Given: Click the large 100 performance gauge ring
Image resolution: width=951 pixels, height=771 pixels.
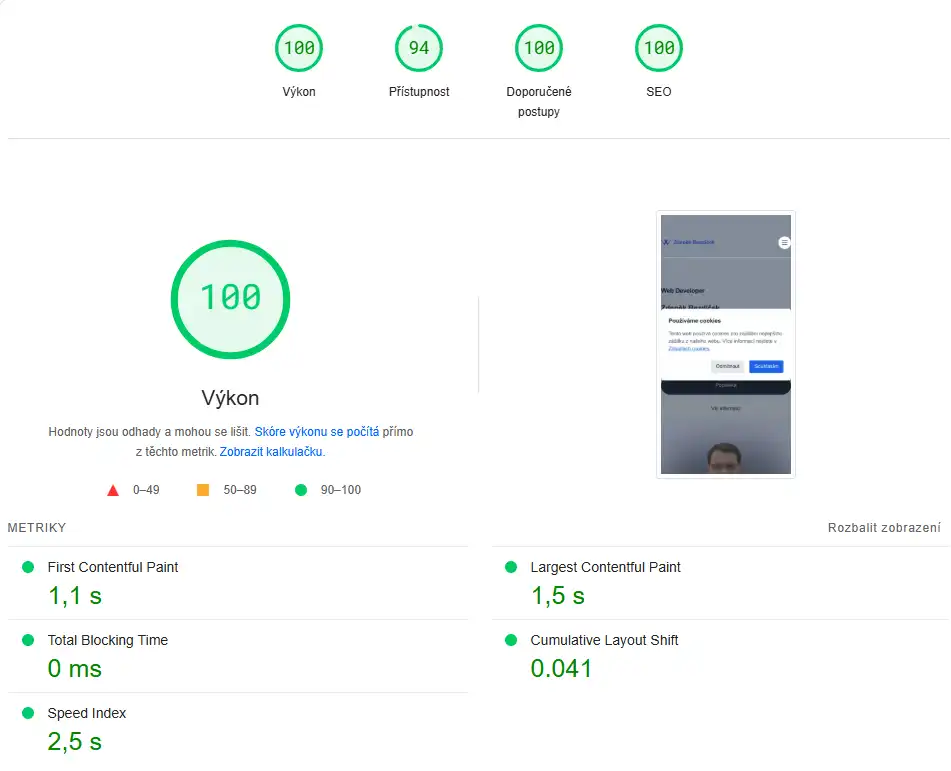Looking at the screenshot, I should (x=231, y=299).
